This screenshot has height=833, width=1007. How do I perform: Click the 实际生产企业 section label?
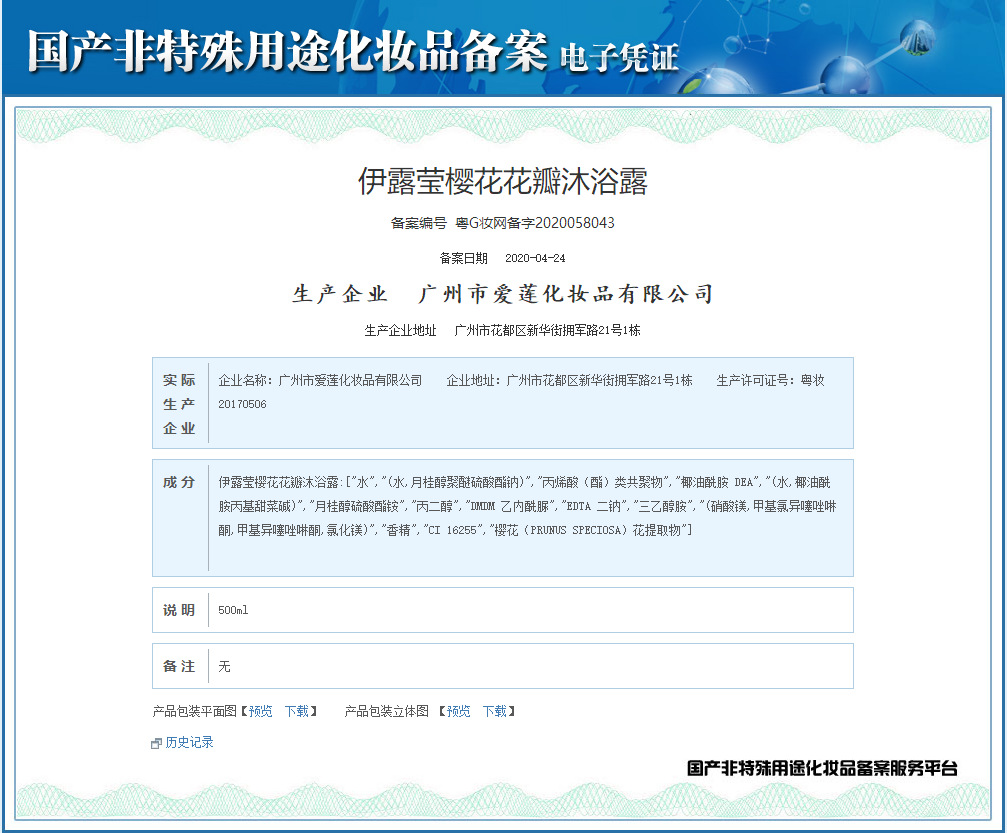pyautogui.click(x=179, y=404)
